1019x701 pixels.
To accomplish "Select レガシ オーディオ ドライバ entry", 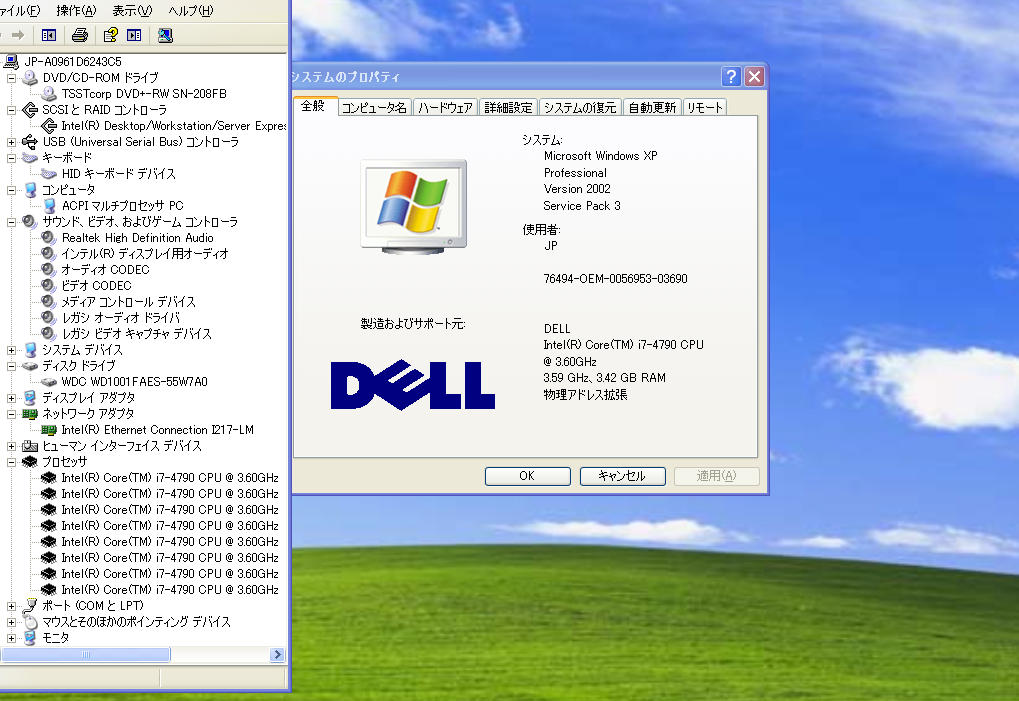I will tap(121, 318).
